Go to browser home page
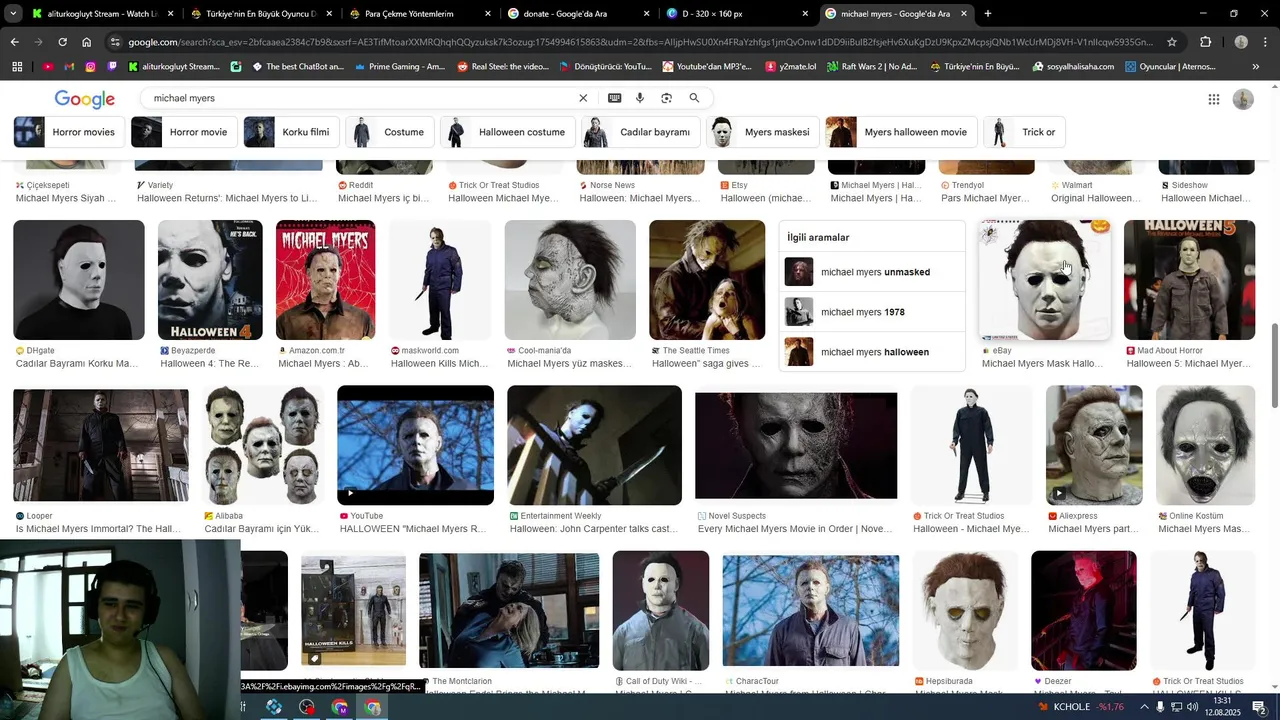Viewport: 1280px width, 720px height. coord(87,42)
